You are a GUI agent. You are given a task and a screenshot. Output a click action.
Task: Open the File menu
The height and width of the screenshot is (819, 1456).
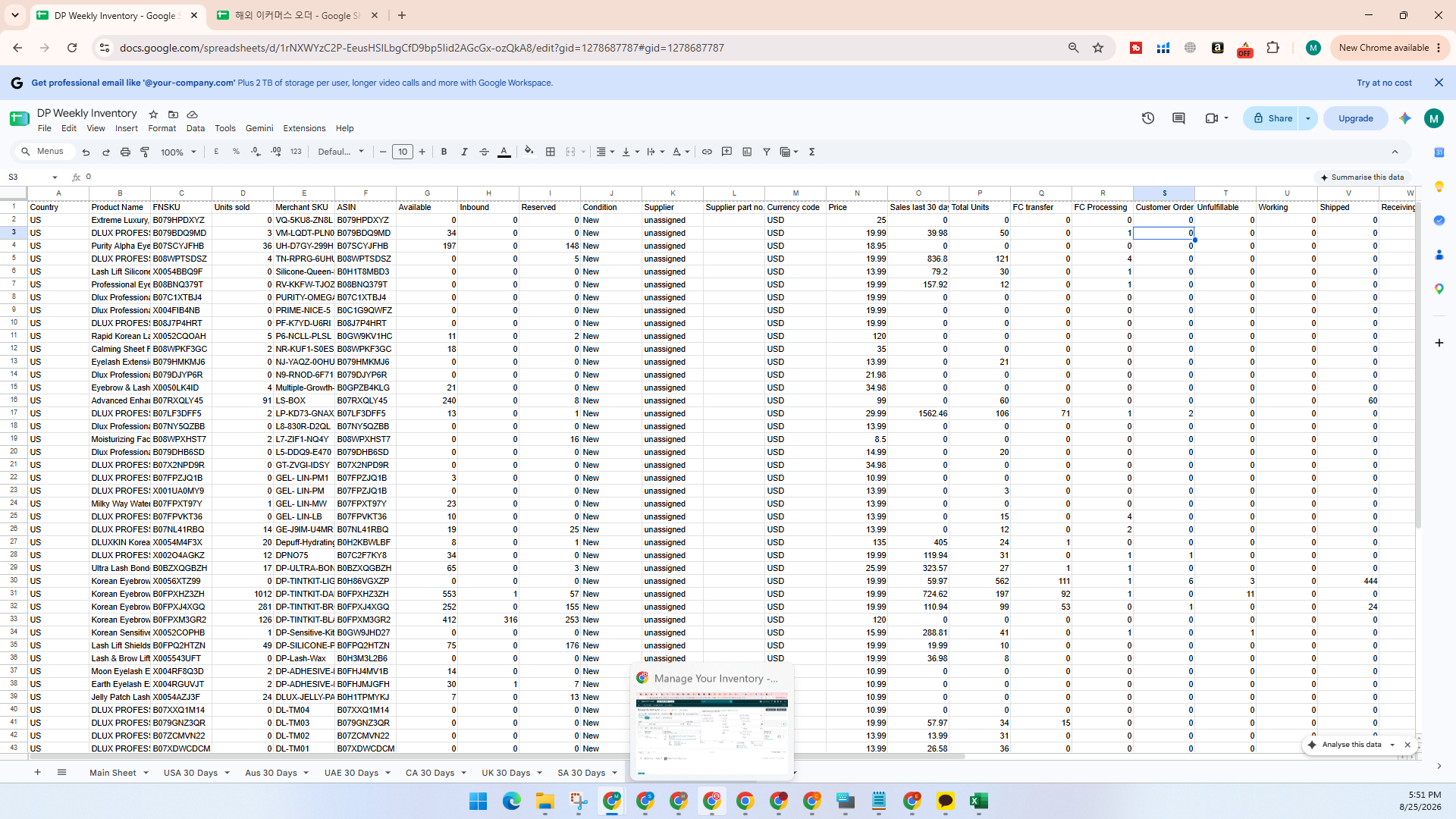tap(45, 128)
